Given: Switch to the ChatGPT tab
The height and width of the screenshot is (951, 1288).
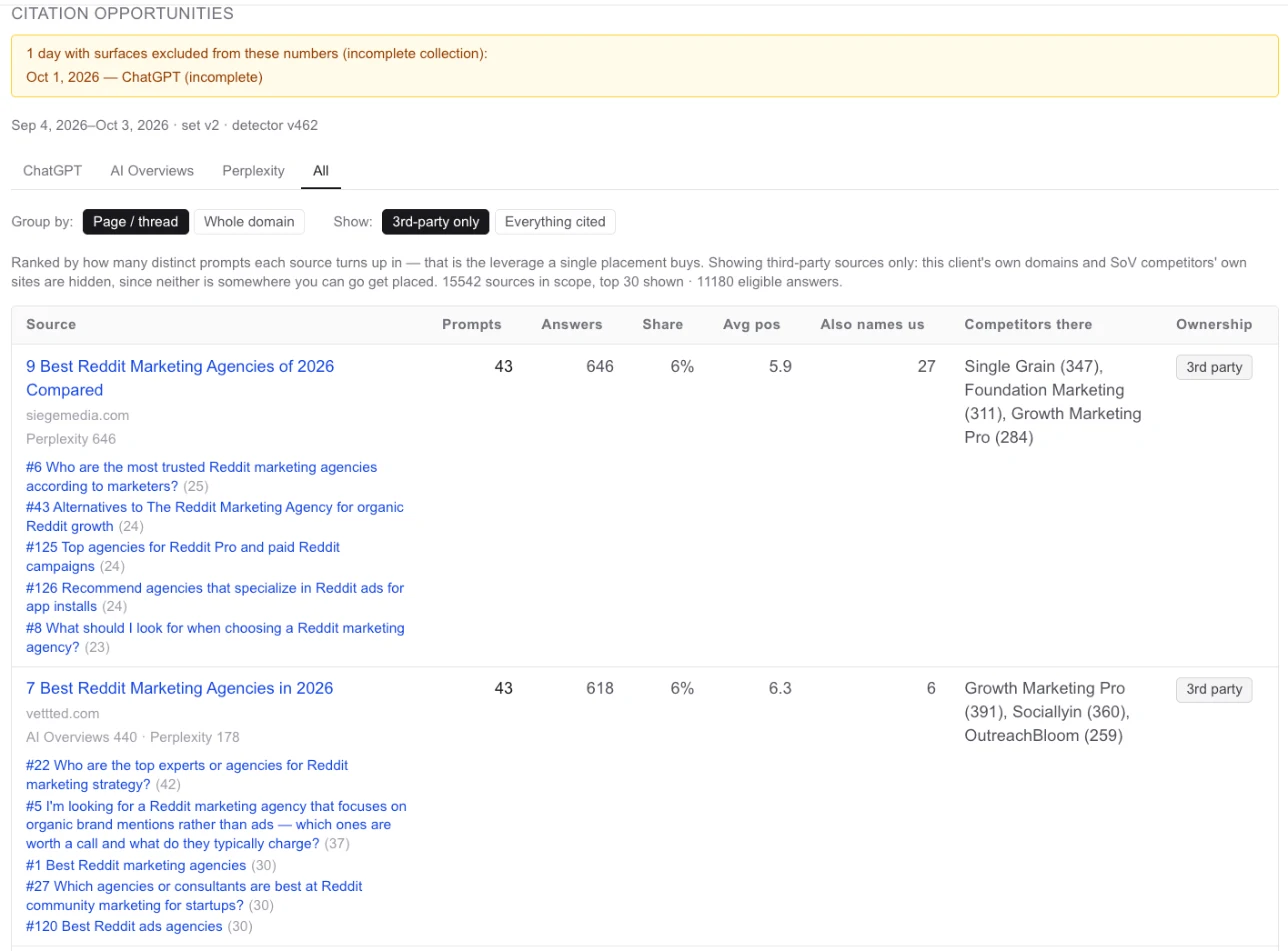Looking at the screenshot, I should pyautogui.click(x=52, y=170).
